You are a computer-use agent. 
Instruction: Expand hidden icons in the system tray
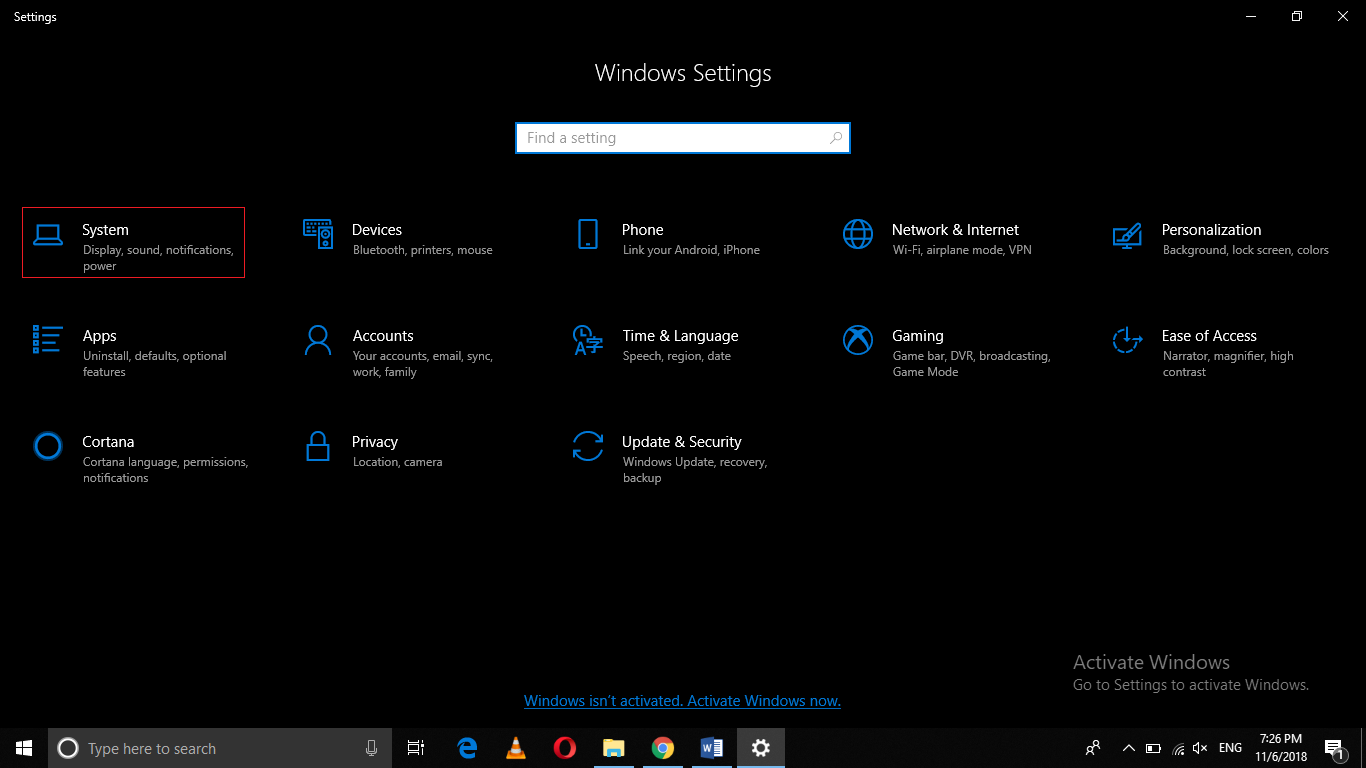[x=1128, y=748]
